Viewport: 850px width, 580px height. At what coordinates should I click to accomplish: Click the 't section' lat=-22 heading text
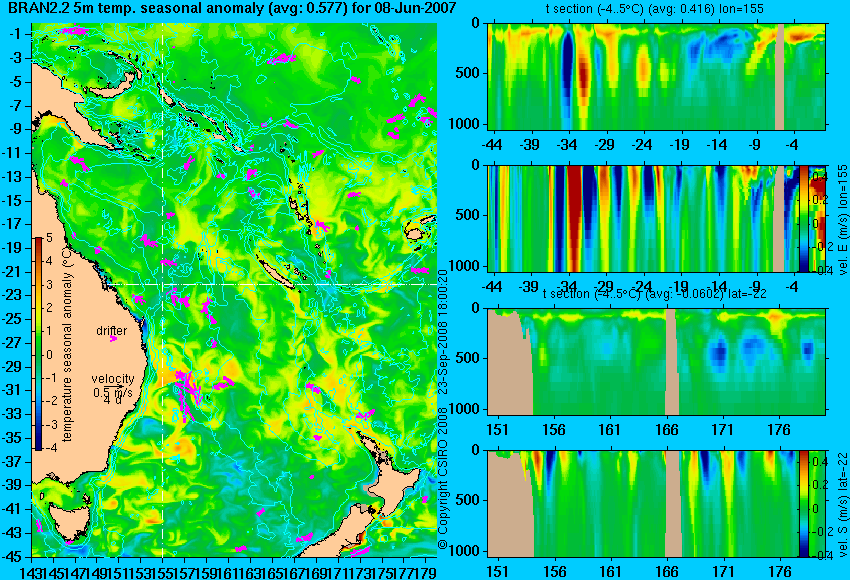pos(654,294)
